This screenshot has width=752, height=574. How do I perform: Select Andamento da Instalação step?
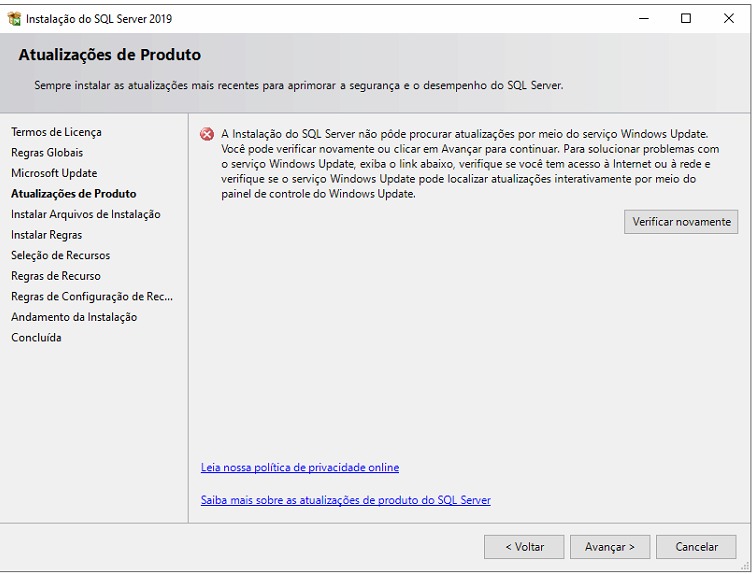74,317
